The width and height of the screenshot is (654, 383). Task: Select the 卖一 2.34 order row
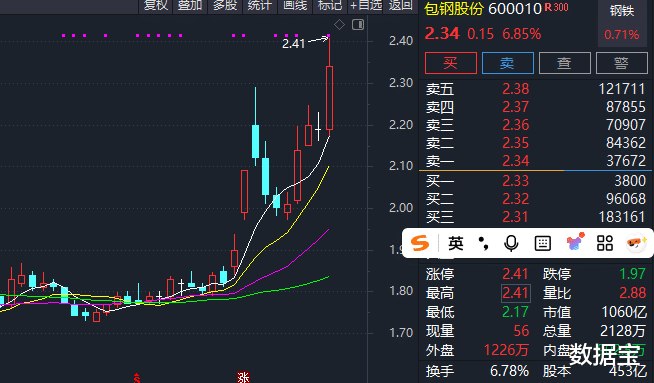pos(536,161)
